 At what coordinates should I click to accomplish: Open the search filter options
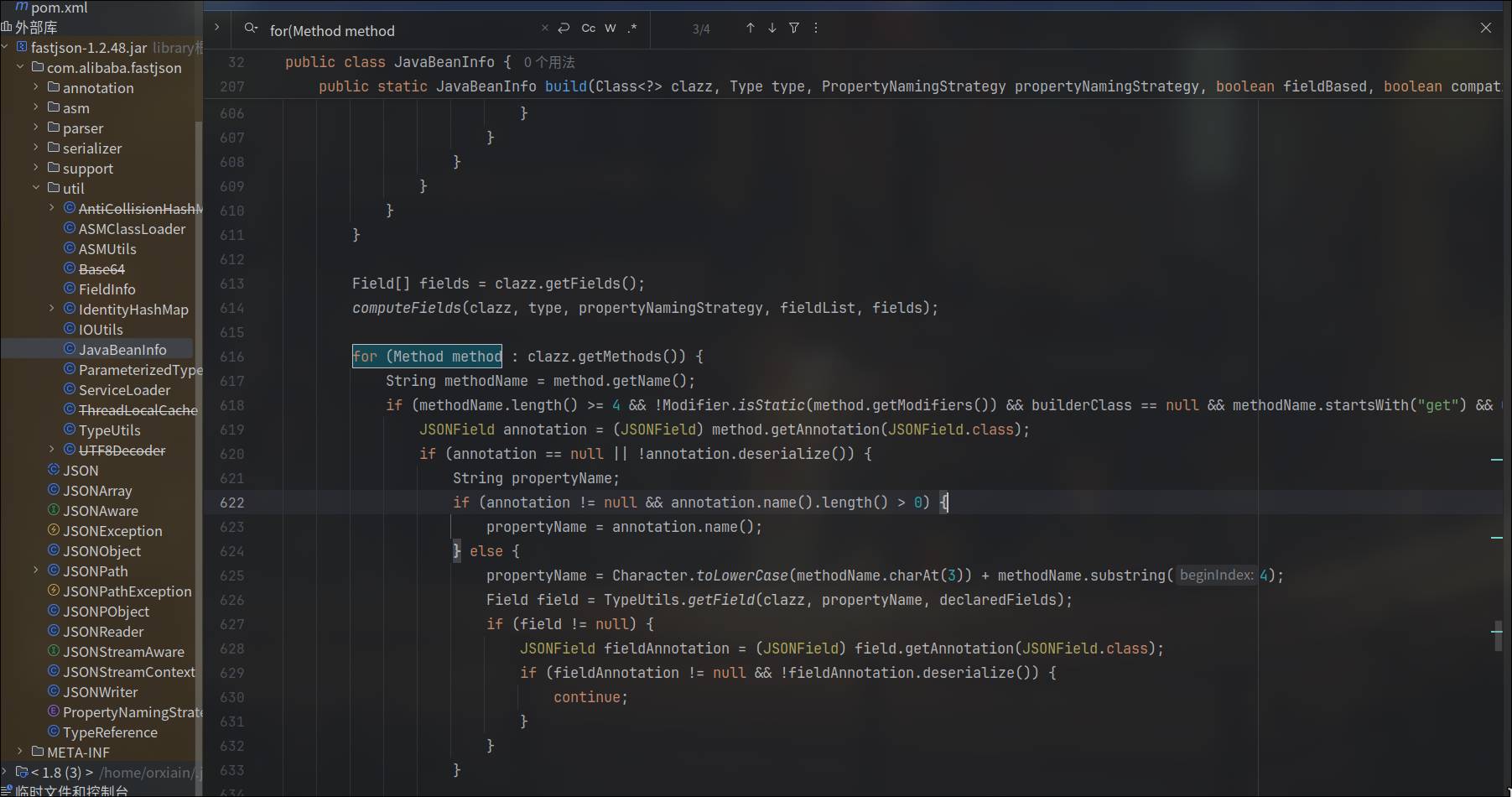[x=794, y=29]
